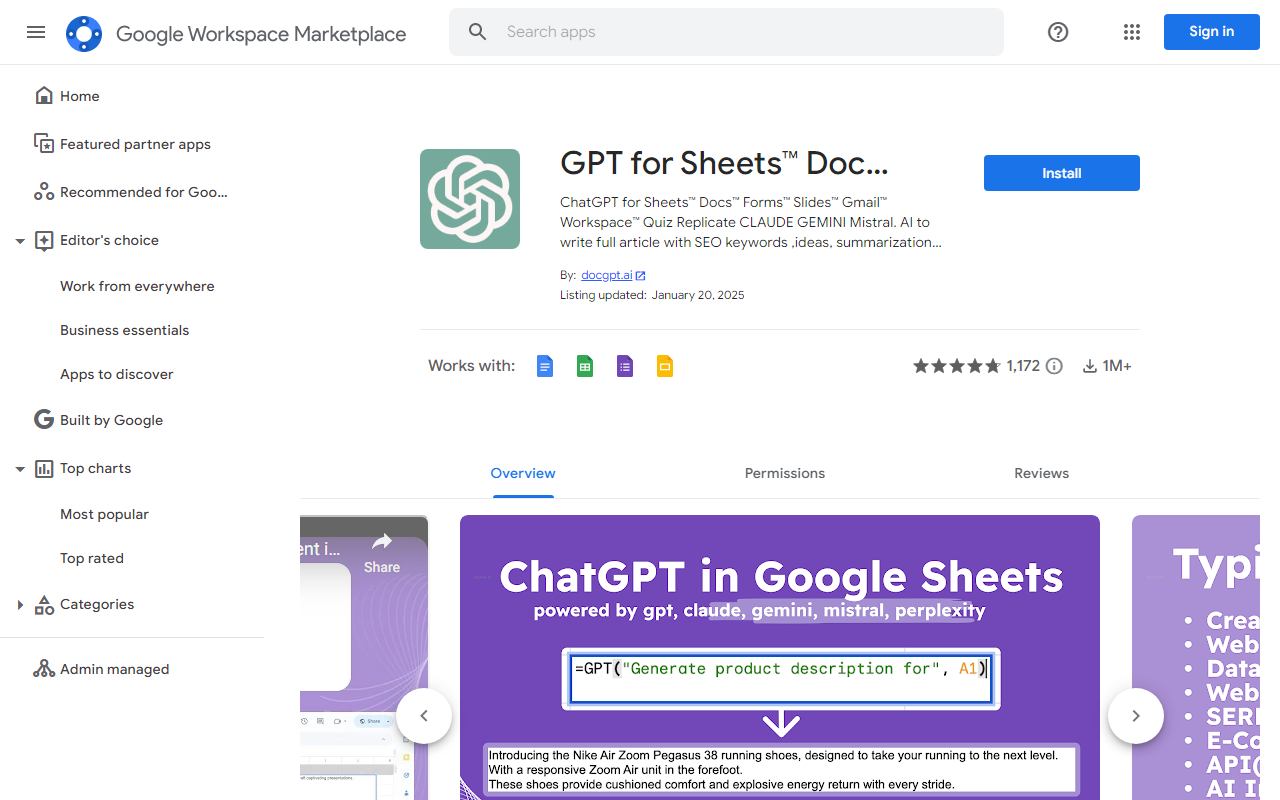Click the Google Docs works-with icon
The width and height of the screenshot is (1280, 800).
tap(545, 366)
